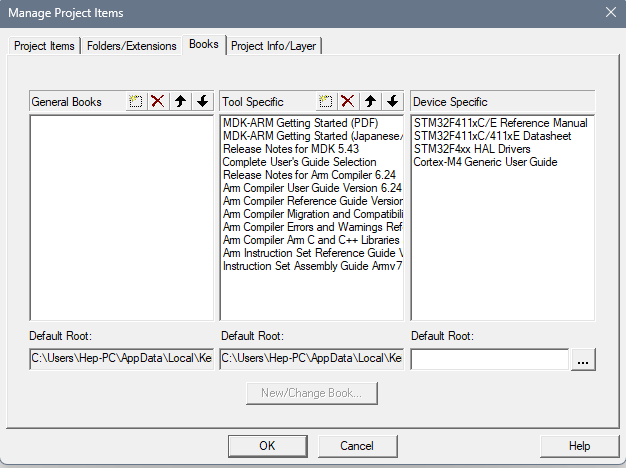The width and height of the screenshot is (626, 468).
Task: Click the Tool Specific Default Root field
Action: pyautogui.click(x=312, y=358)
